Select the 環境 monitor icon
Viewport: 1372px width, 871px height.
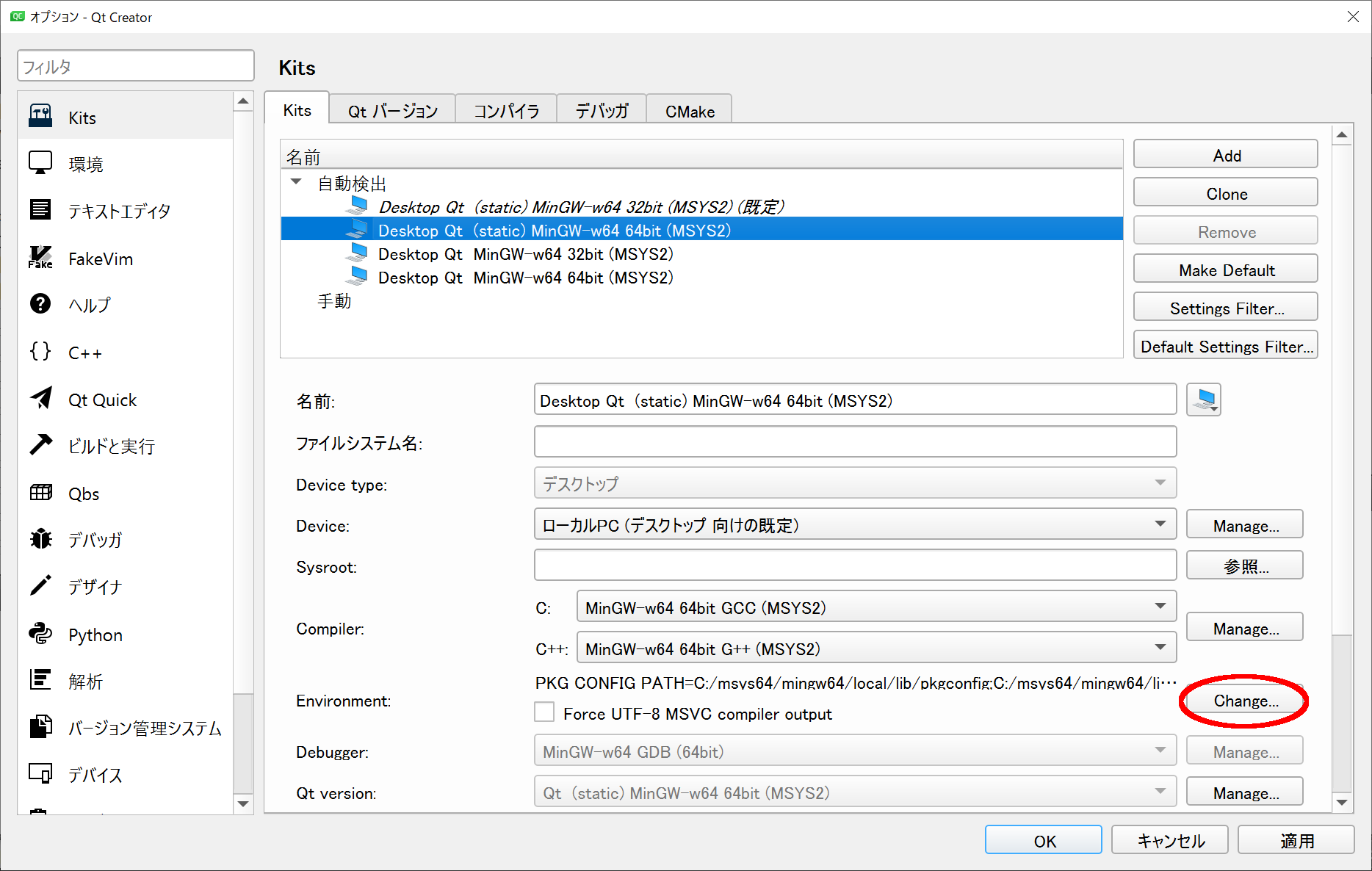(x=40, y=163)
